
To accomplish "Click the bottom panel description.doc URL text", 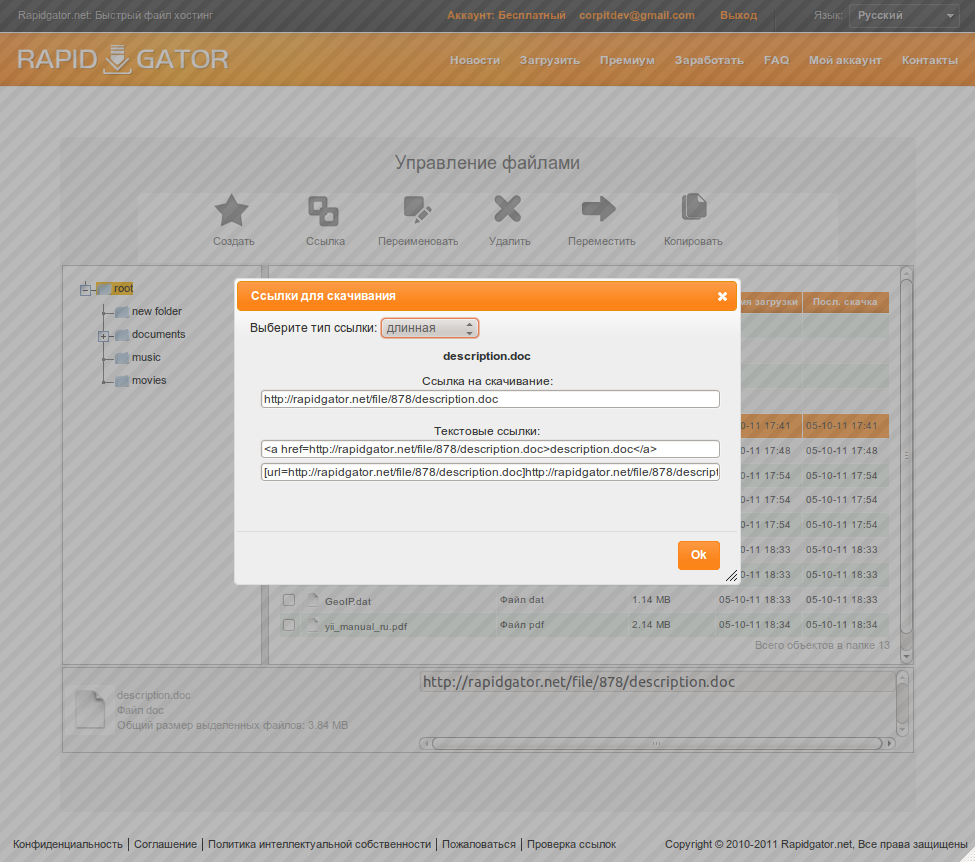I will [578, 682].
